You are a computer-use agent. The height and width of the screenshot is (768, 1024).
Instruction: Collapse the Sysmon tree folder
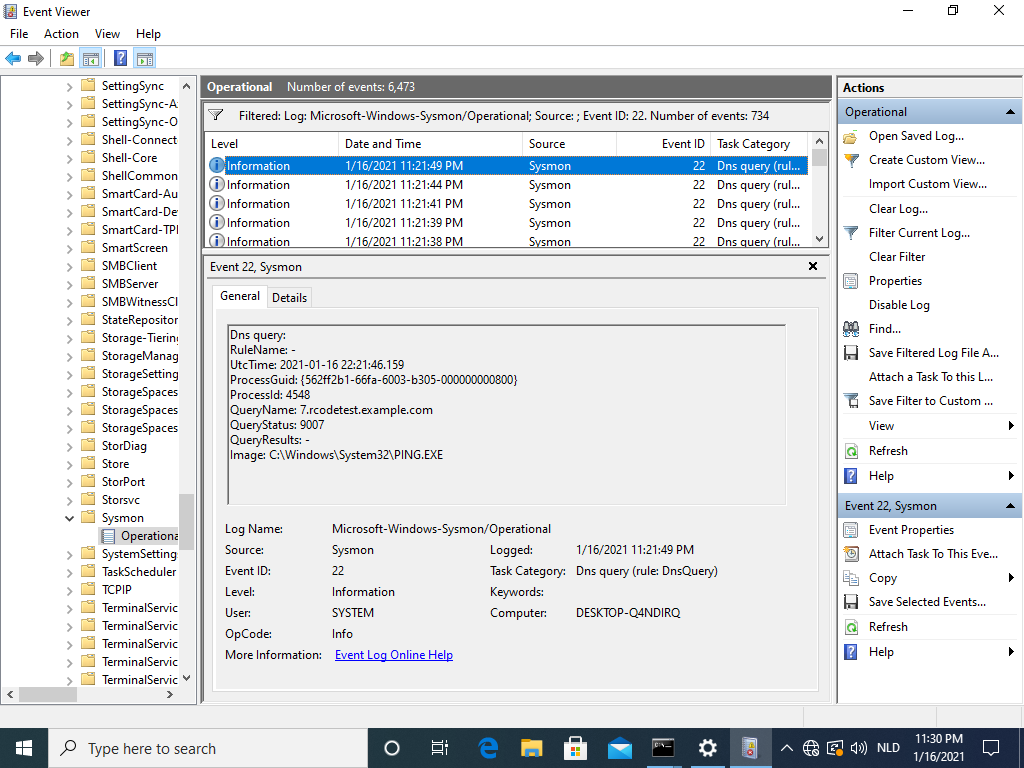(69, 518)
